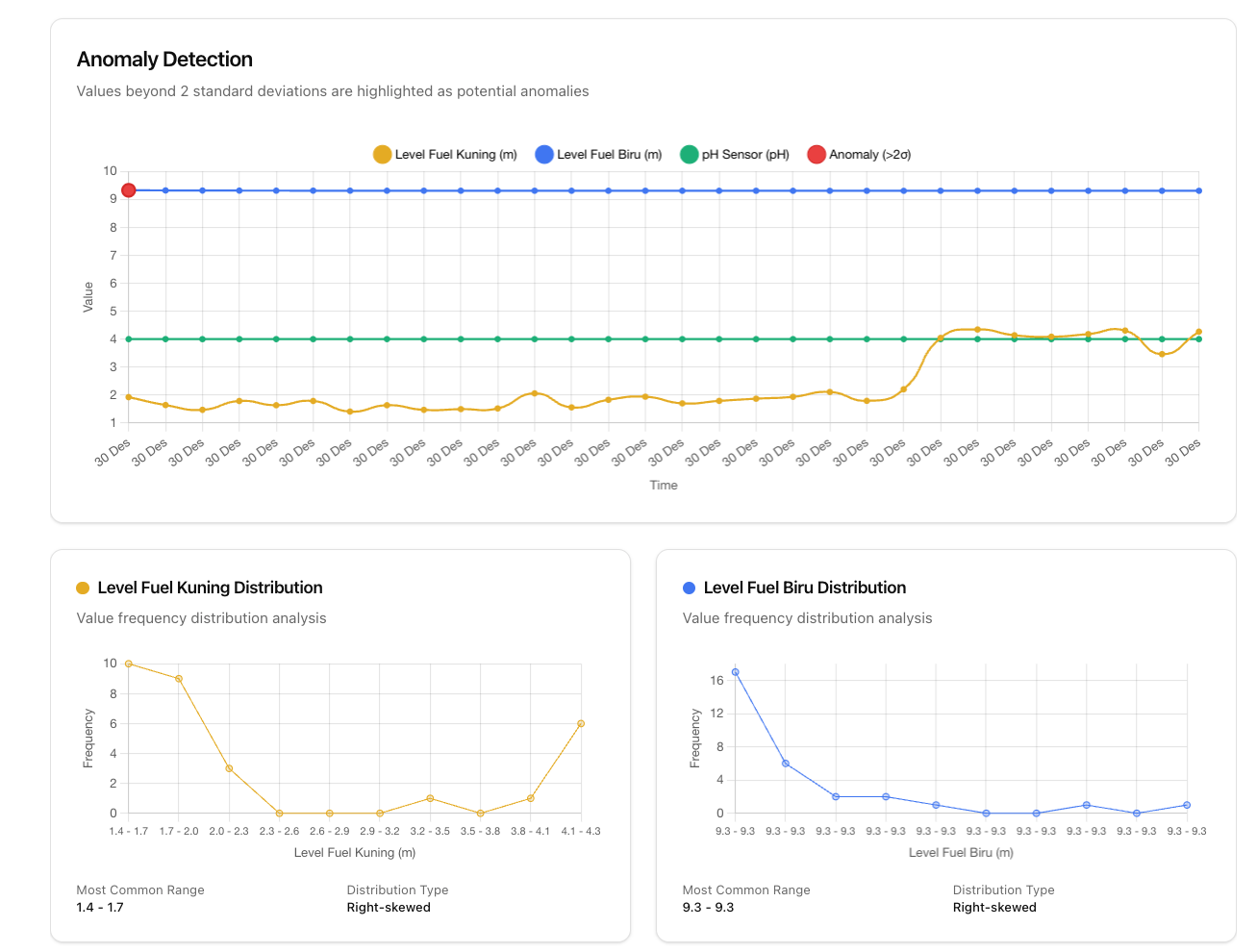Click the red Anomaly legend color circle
Screen dimensions: 1257x952
tap(817, 155)
